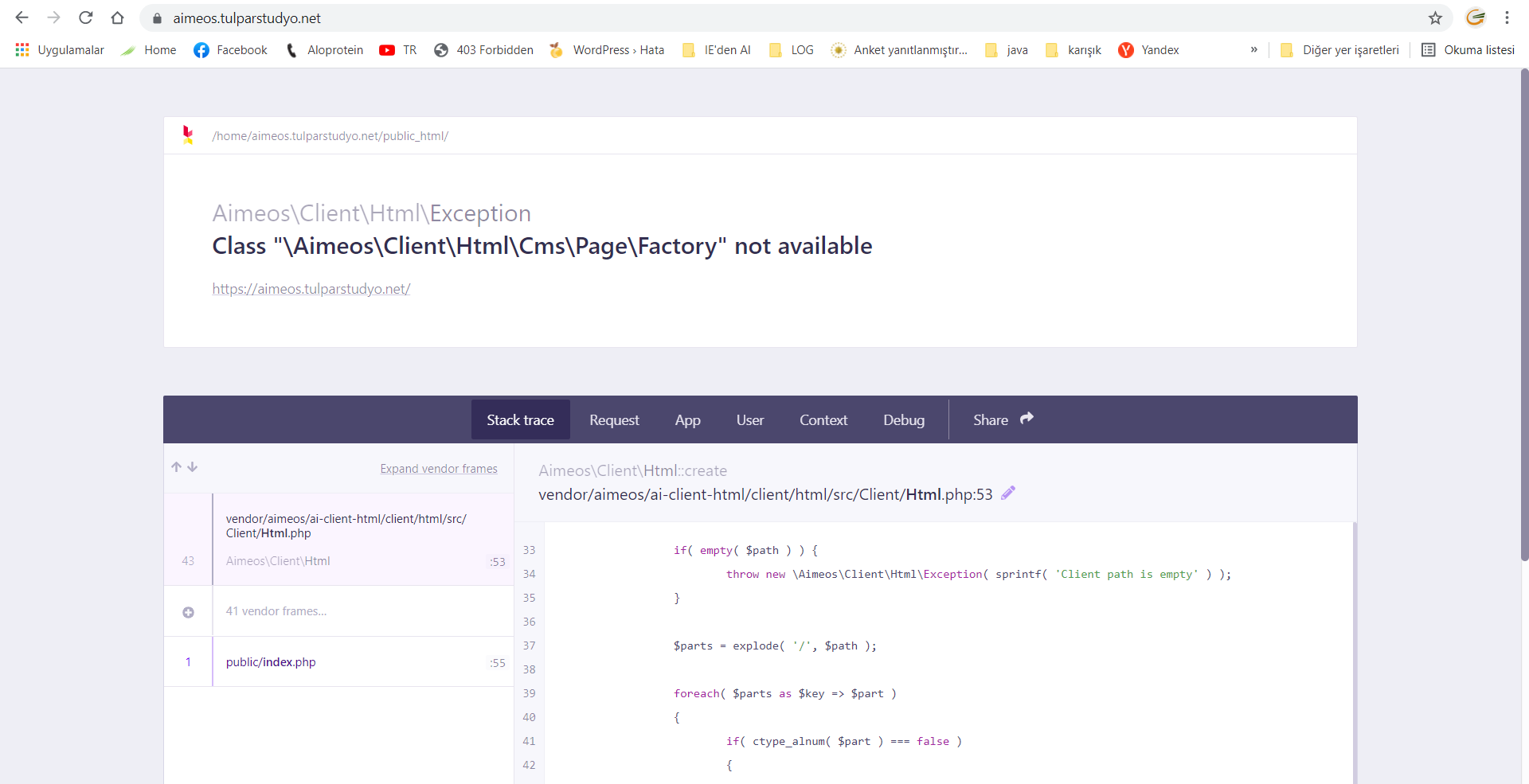Screen dimensions: 1529x784
Task: Bookmark this page with the star icon
Action: coord(1435,18)
